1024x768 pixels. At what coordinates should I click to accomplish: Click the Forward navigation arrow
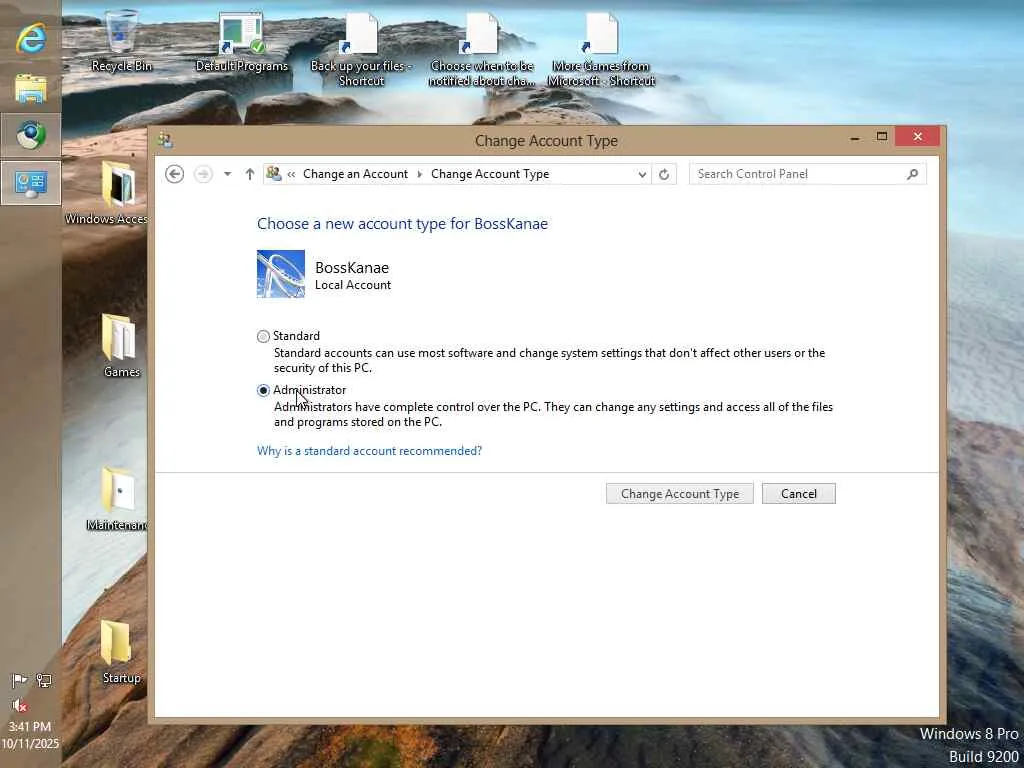coord(203,174)
